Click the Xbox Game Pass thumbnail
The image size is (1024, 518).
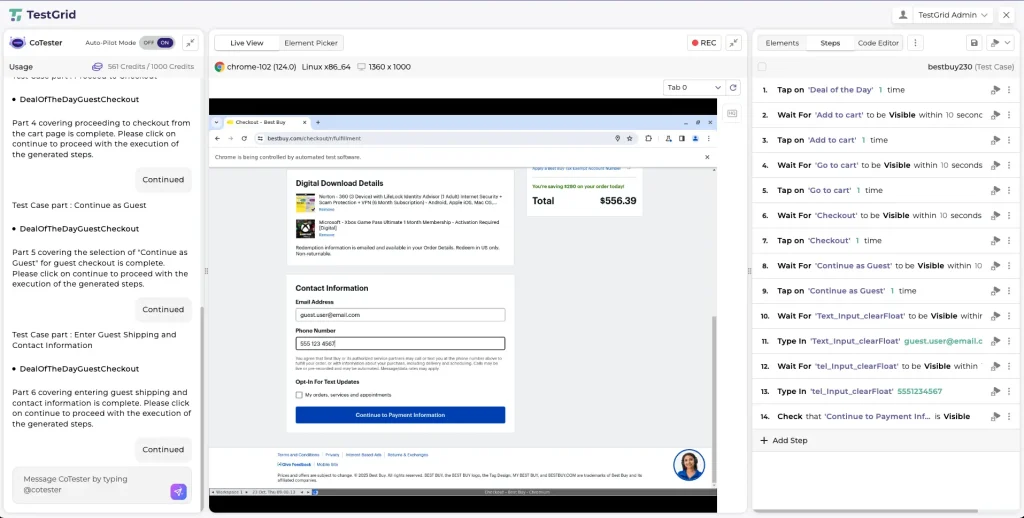305,229
